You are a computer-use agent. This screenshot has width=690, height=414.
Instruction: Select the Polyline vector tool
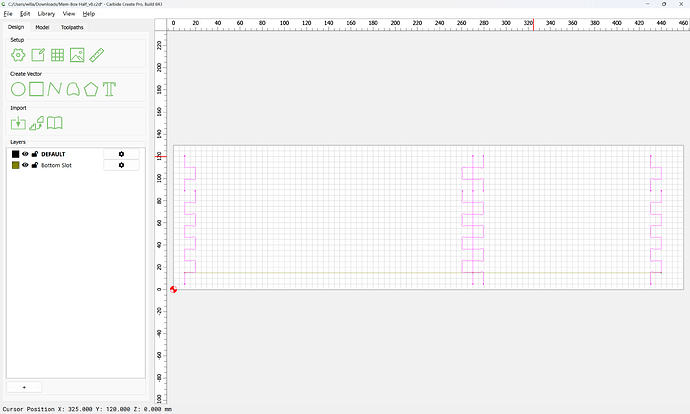[x=54, y=89]
